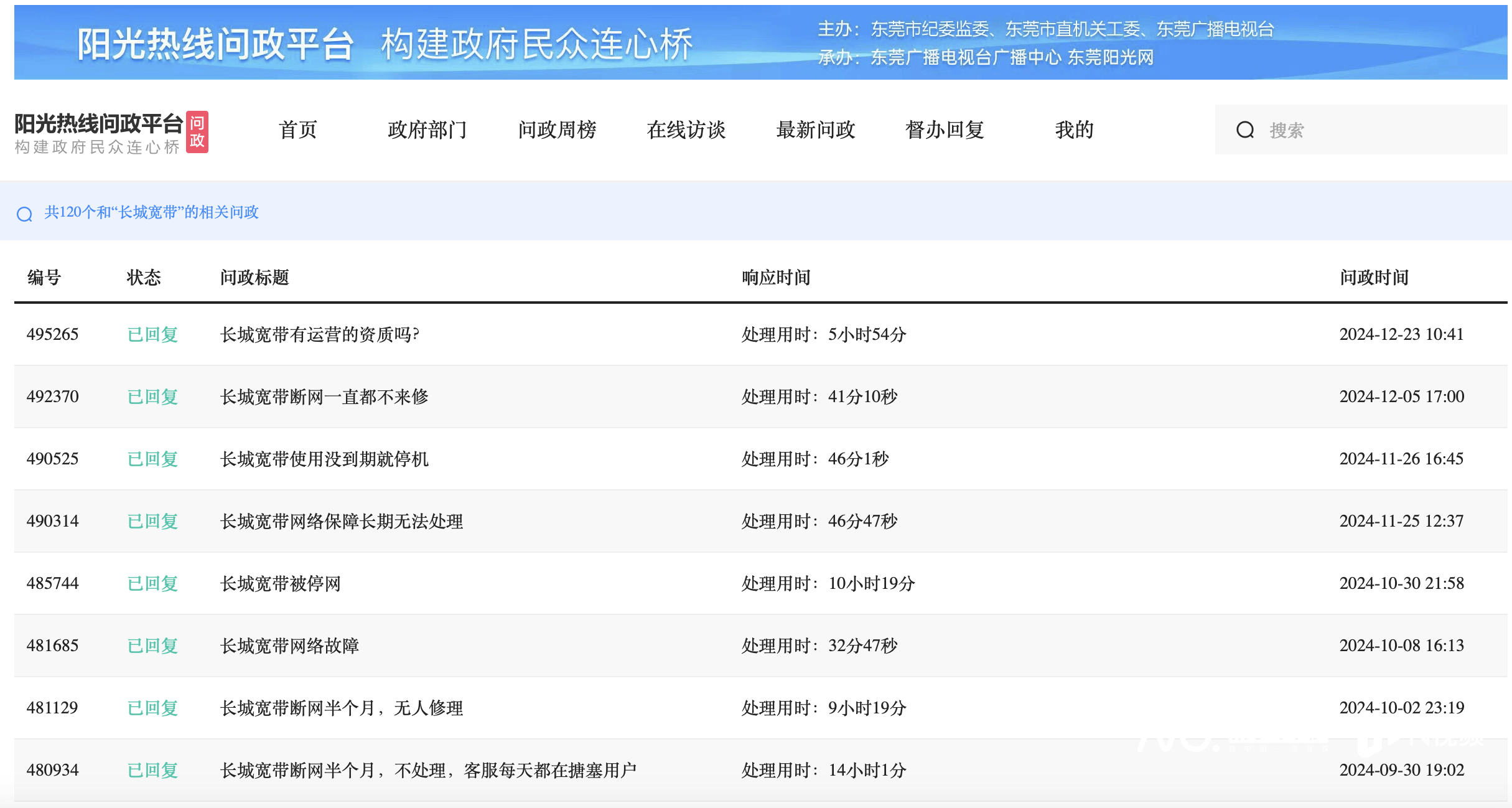Open complaint 长城宽带有运营的资质吗
This screenshot has height=808, width=1512.
tap(320, 334)
